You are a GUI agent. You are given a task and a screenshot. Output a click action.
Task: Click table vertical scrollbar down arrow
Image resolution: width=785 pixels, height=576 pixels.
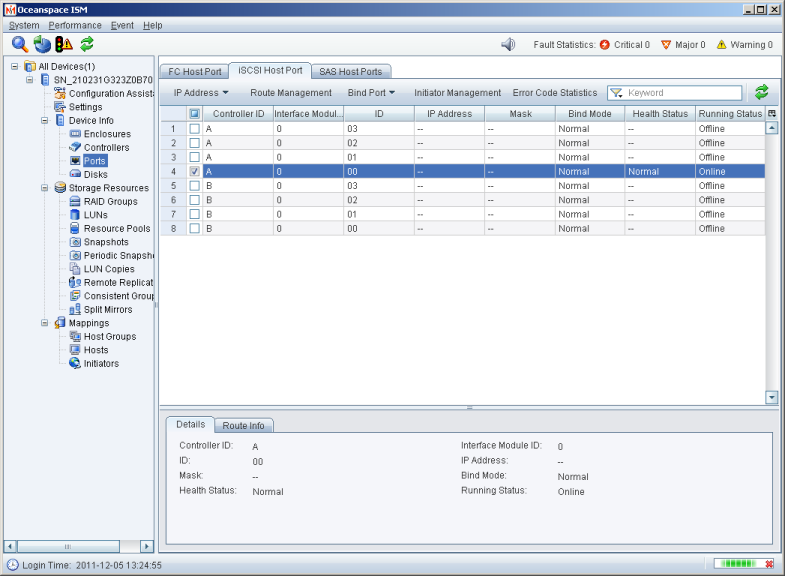coord(771,397)
